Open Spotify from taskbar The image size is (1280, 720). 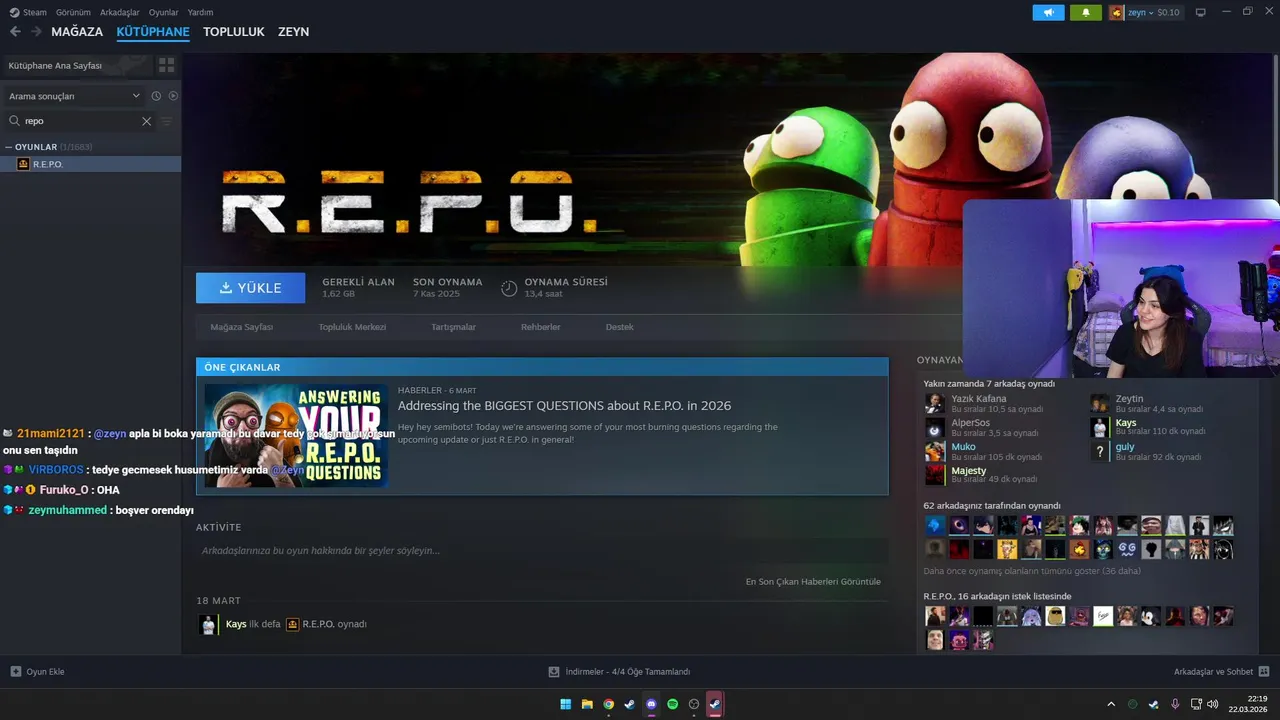tap(672, 704)
